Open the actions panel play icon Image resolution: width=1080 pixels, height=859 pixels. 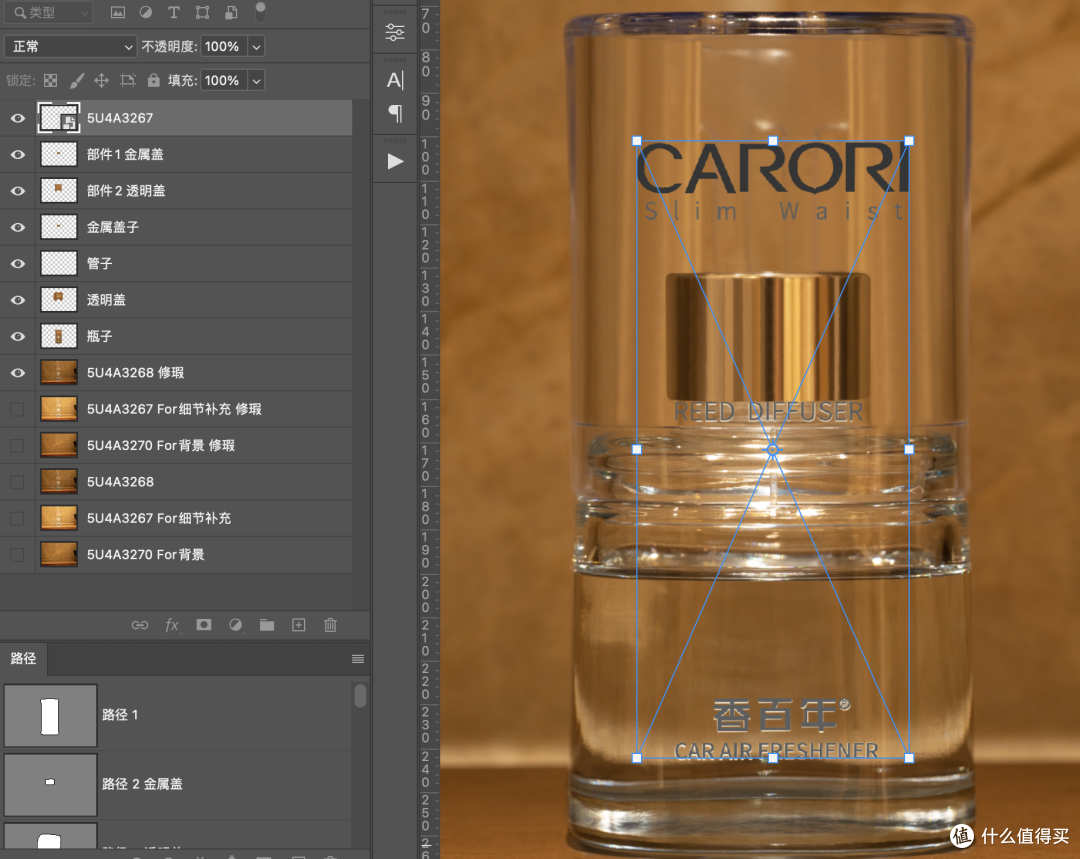tap(395, 161)
